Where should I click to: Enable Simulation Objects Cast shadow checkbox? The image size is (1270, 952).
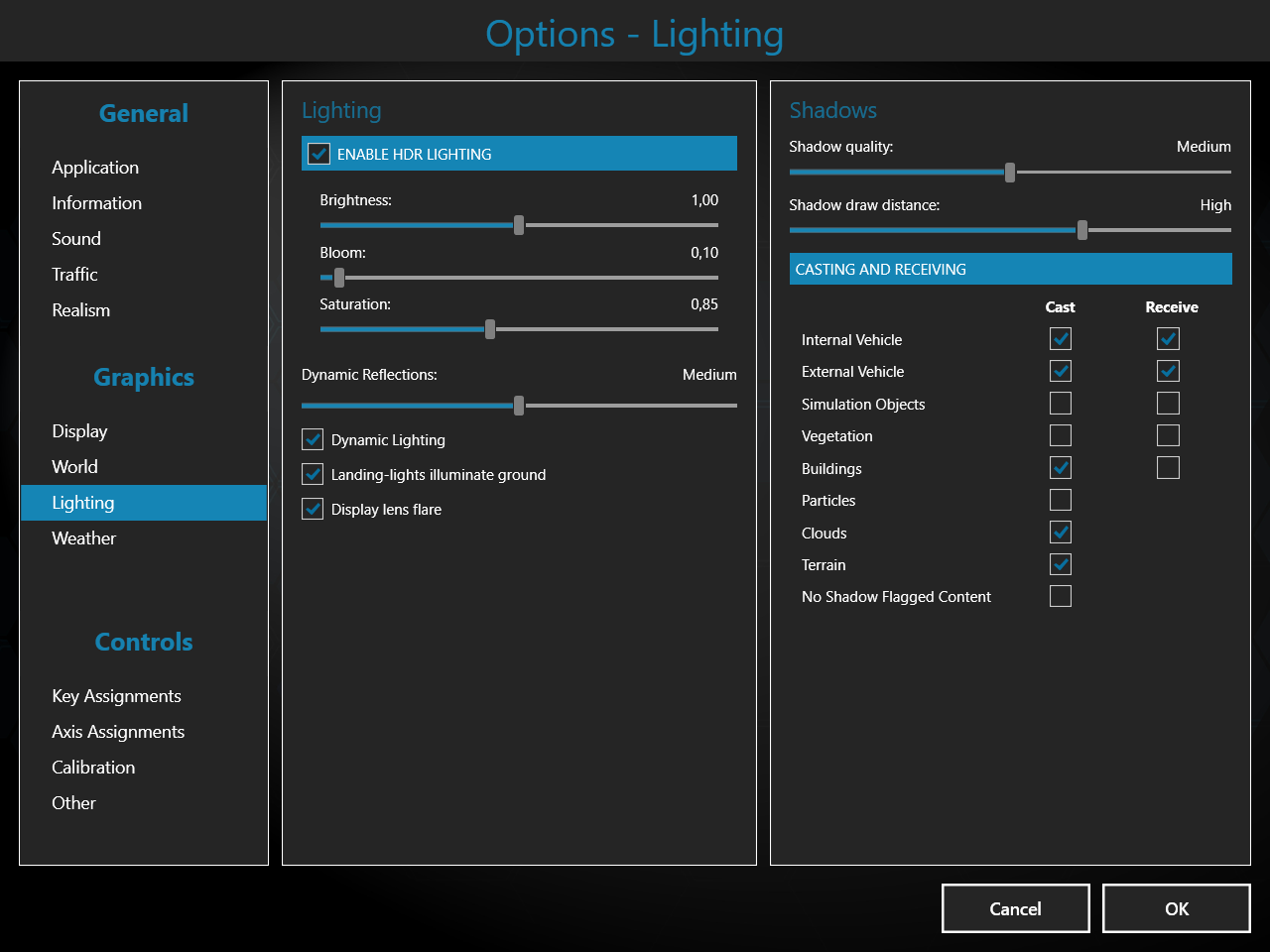[x=1061, y=404]
